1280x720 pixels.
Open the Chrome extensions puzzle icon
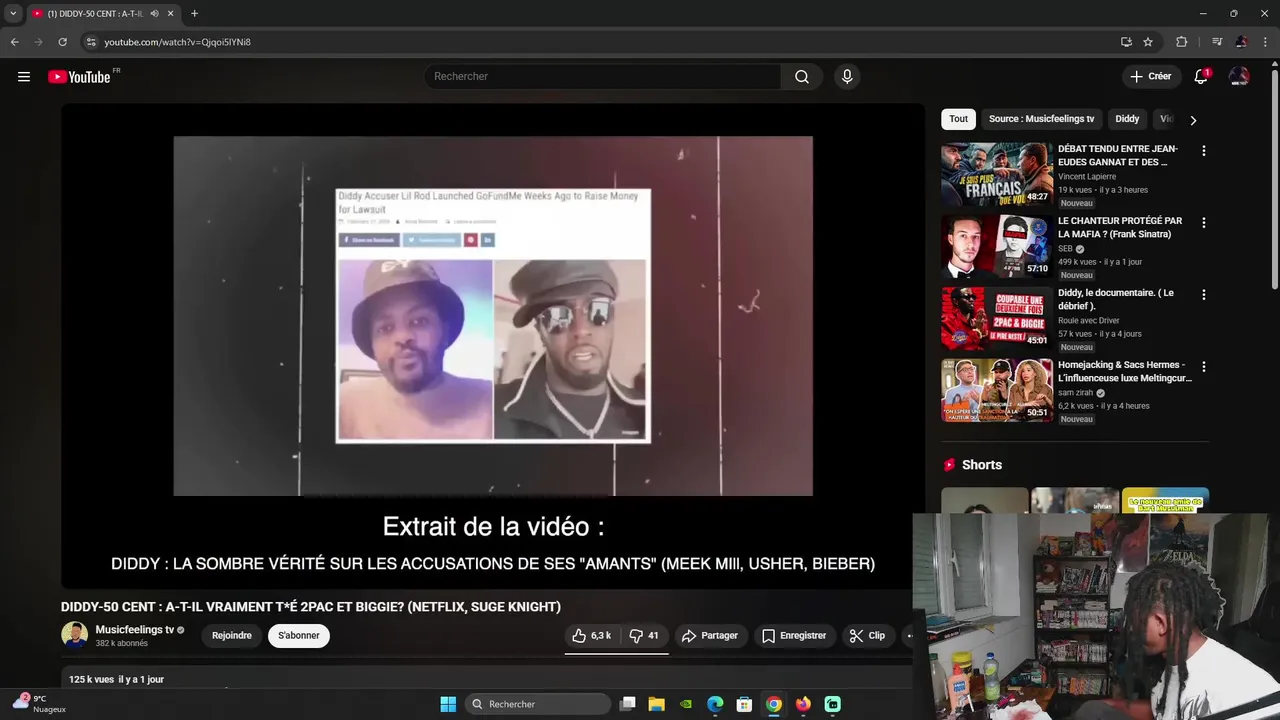(1181, 42)
